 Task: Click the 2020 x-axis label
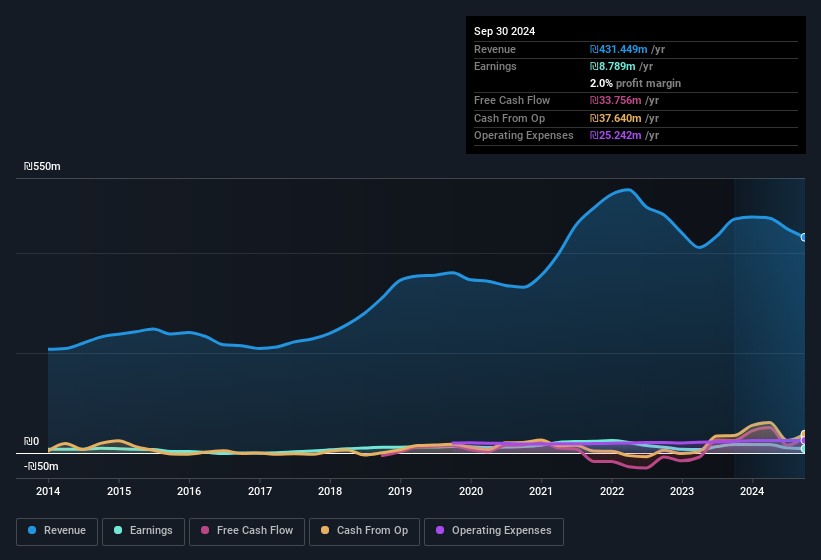pos(471,491)
